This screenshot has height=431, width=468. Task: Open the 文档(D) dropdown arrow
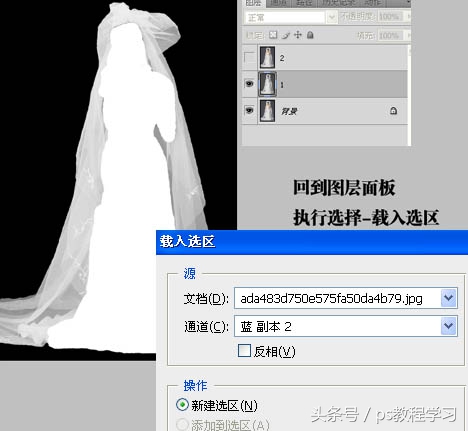(x=448, y=298)
